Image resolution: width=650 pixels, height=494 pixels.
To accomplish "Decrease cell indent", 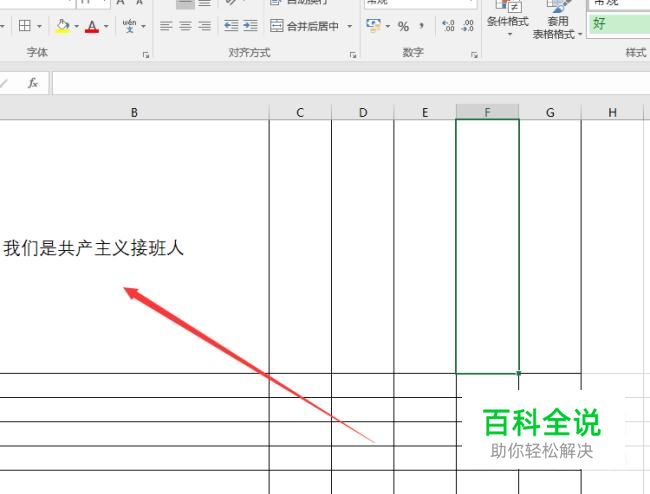I will pyautogui.click(x=231, y=26).
